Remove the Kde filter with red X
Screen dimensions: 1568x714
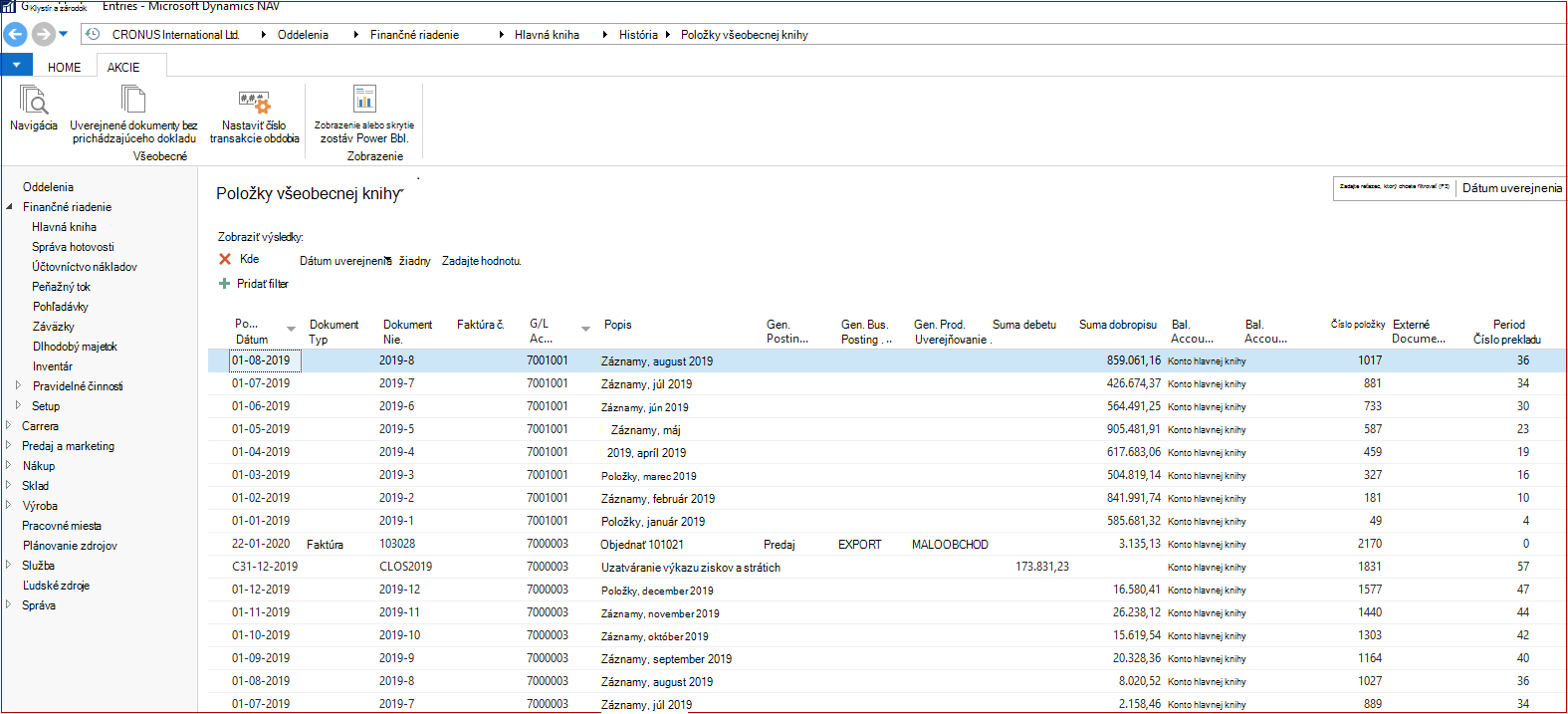(225, 259)
